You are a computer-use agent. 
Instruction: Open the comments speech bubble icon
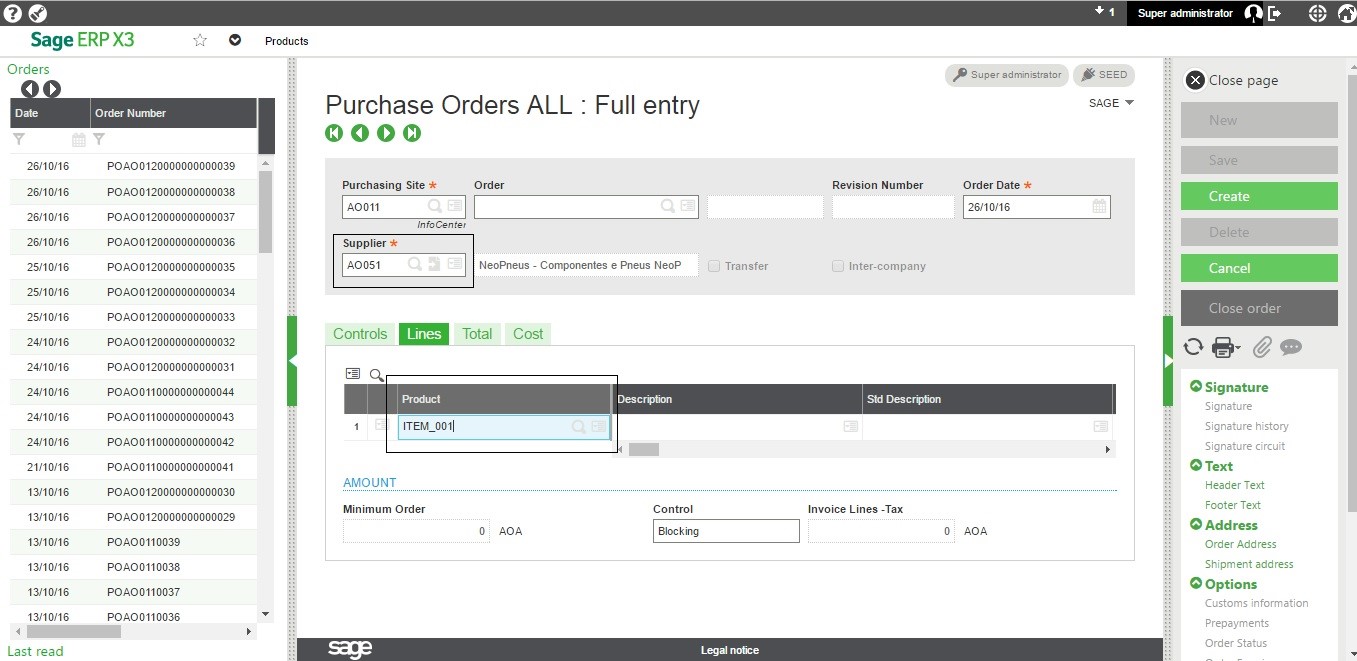(x=1291, y=347)
